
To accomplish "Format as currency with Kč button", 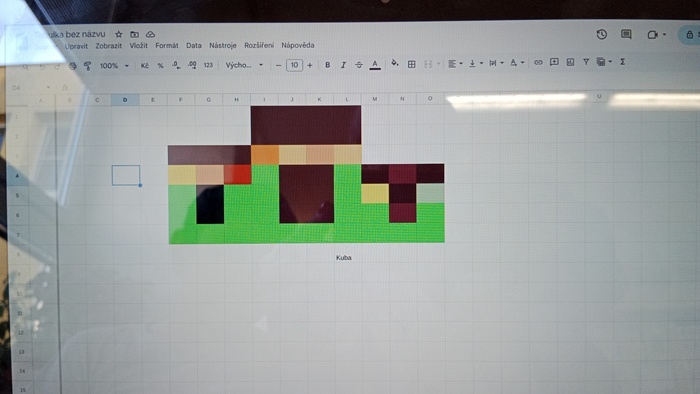I will click(145, 66).
